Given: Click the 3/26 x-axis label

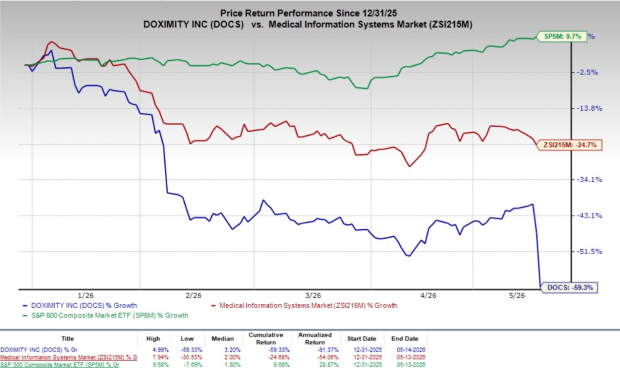Looking at the screenshot, I should tap(313, 295).
